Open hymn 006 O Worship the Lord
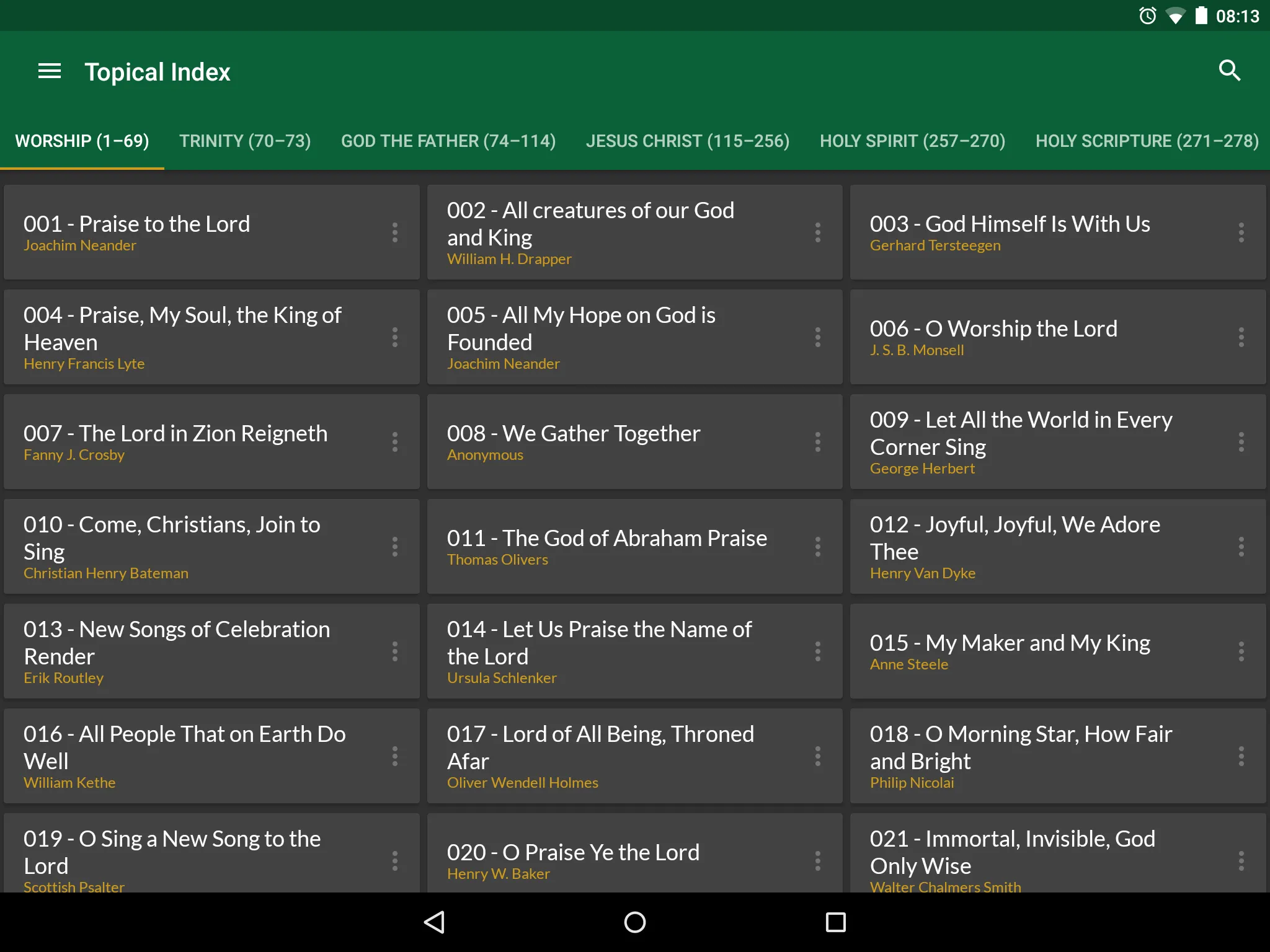 (x=1058, y=337)
